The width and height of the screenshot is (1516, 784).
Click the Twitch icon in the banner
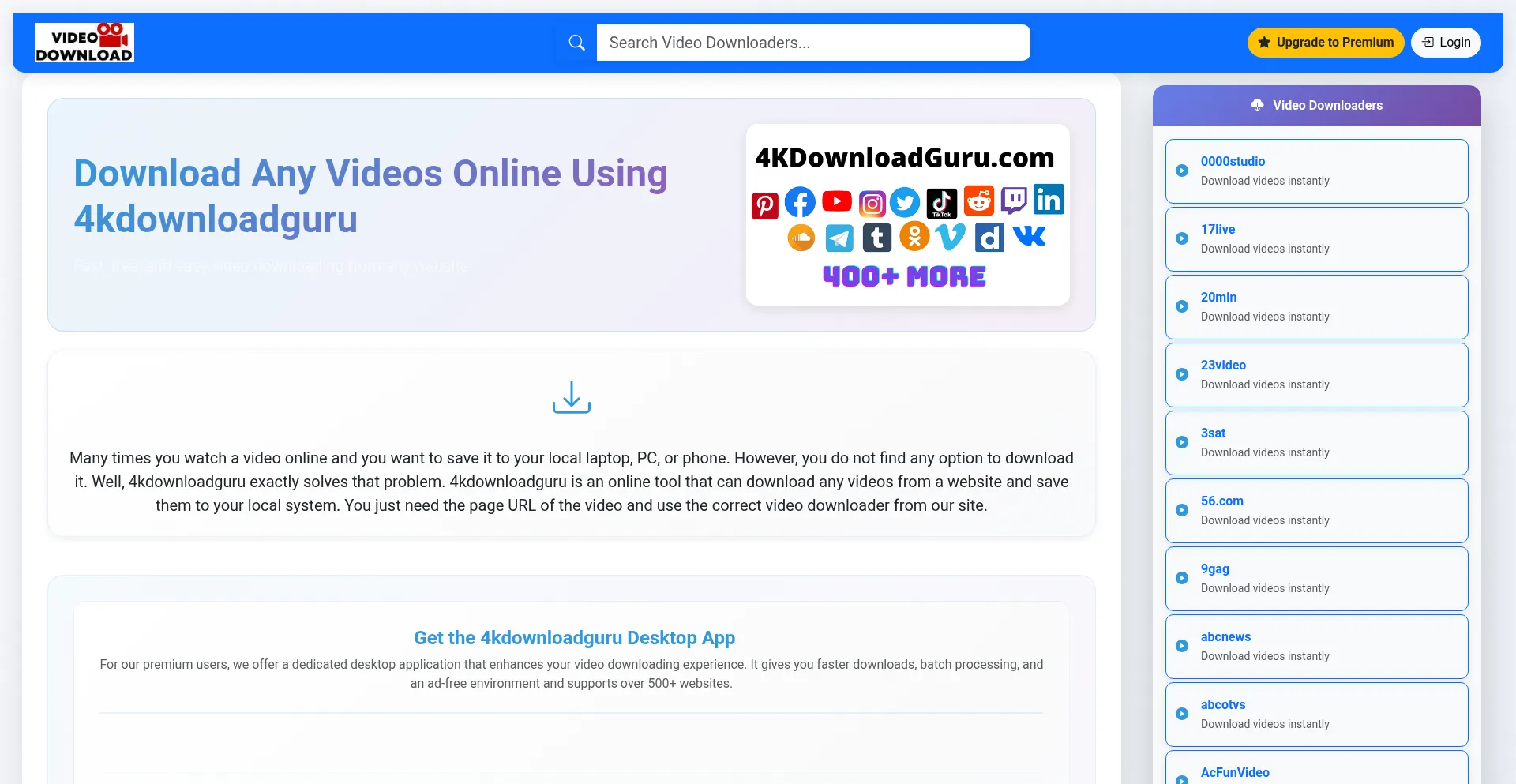pyautogui.click(x=1014, y=201)
